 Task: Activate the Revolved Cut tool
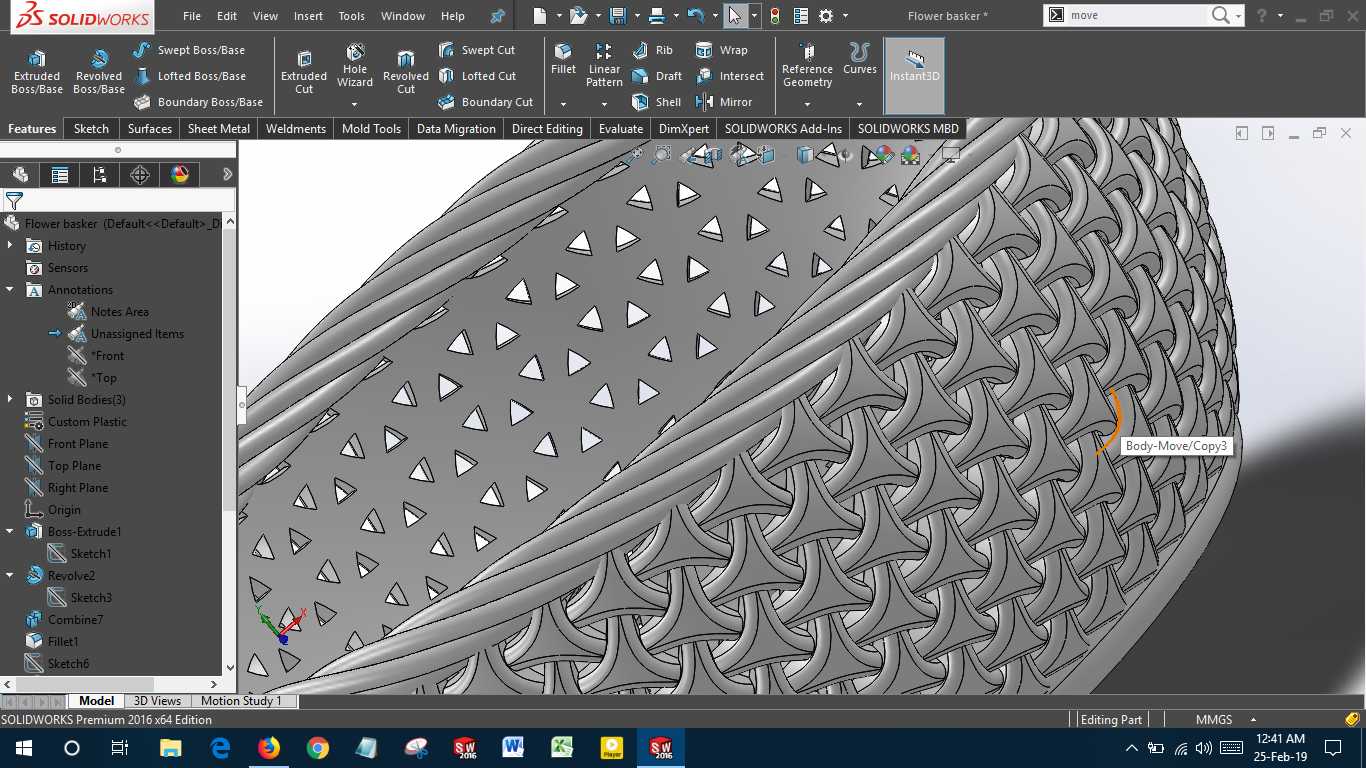tap(406, 71)
